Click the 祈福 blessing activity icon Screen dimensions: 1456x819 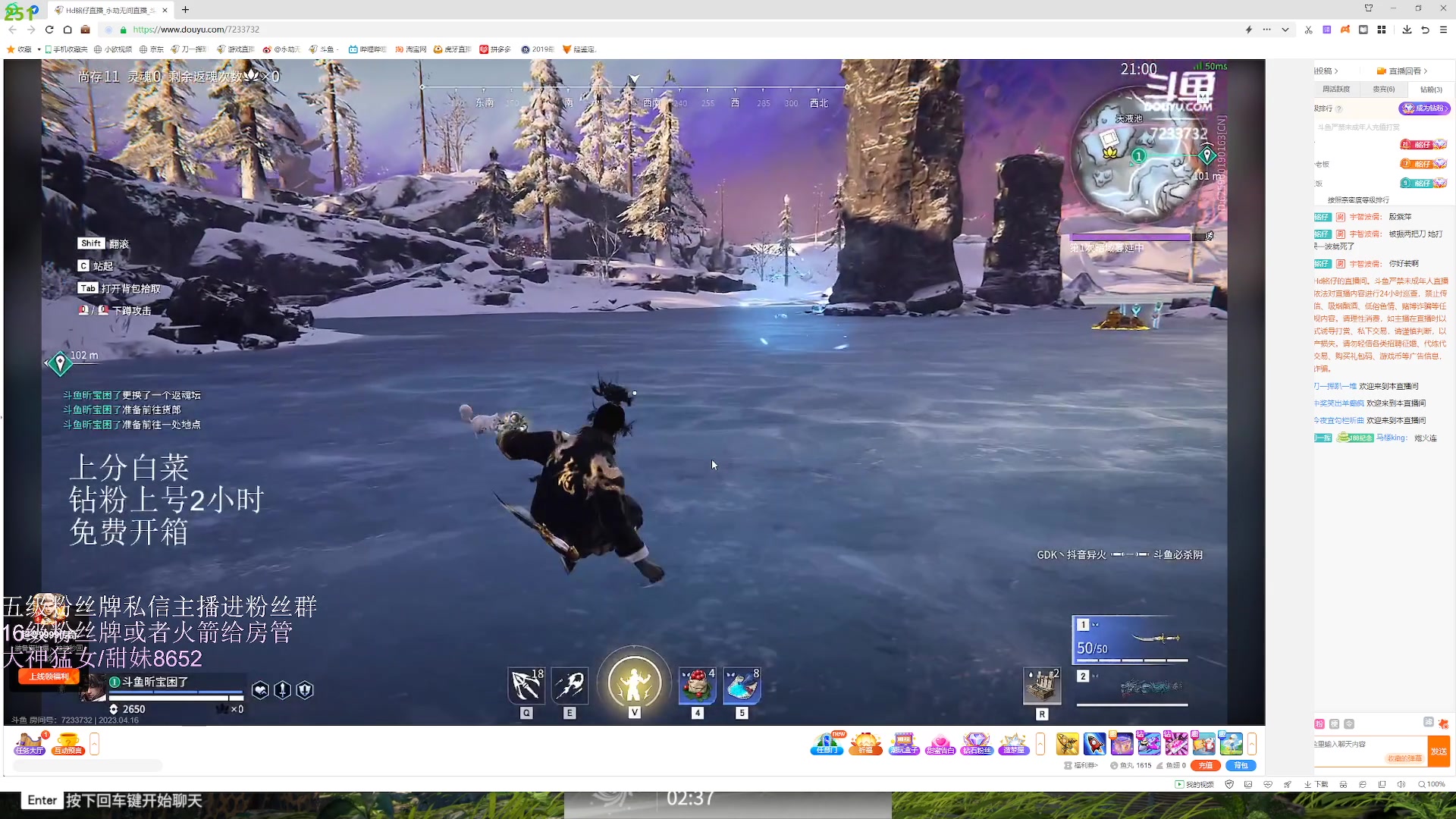click(x=865, y=743)
